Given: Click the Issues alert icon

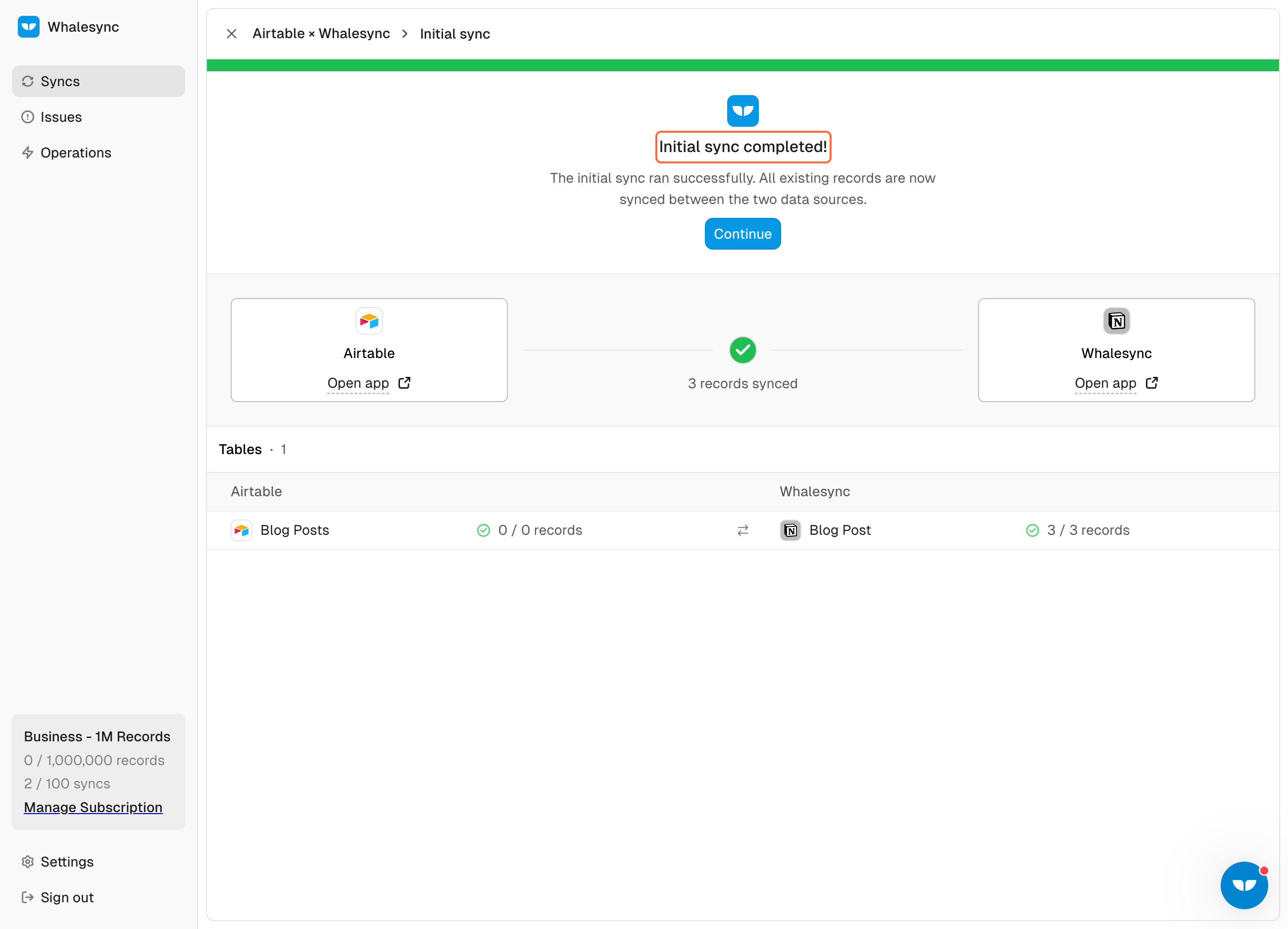Looking at the screenshot, I should pos(28,117).
